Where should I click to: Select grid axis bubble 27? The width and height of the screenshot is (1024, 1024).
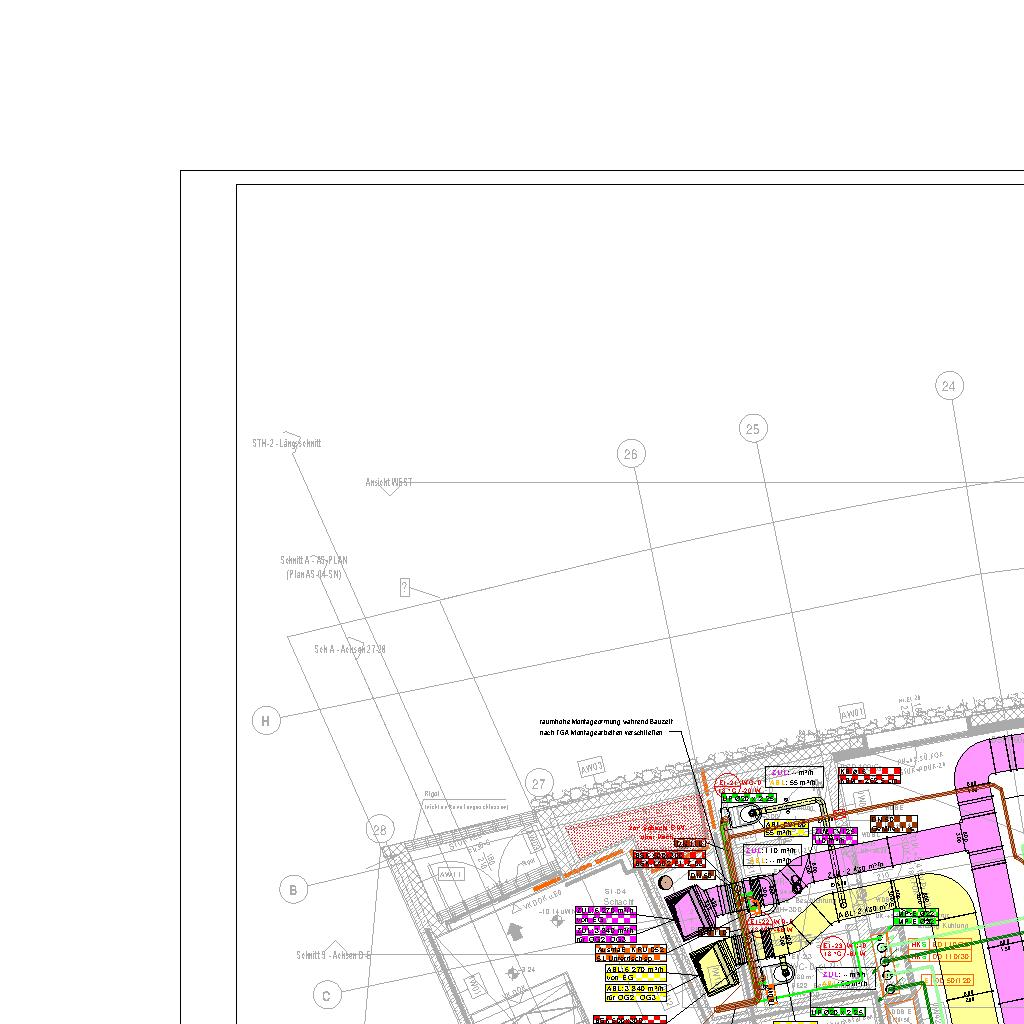539,783
